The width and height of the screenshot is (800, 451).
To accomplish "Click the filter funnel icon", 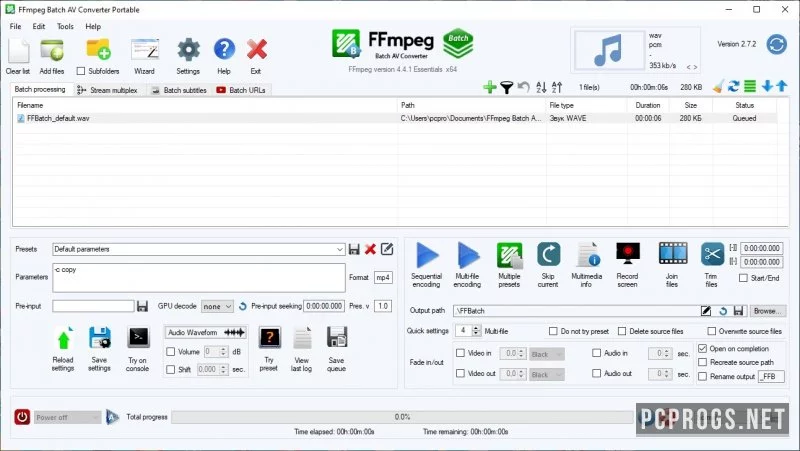I will [x=506, y=88].
